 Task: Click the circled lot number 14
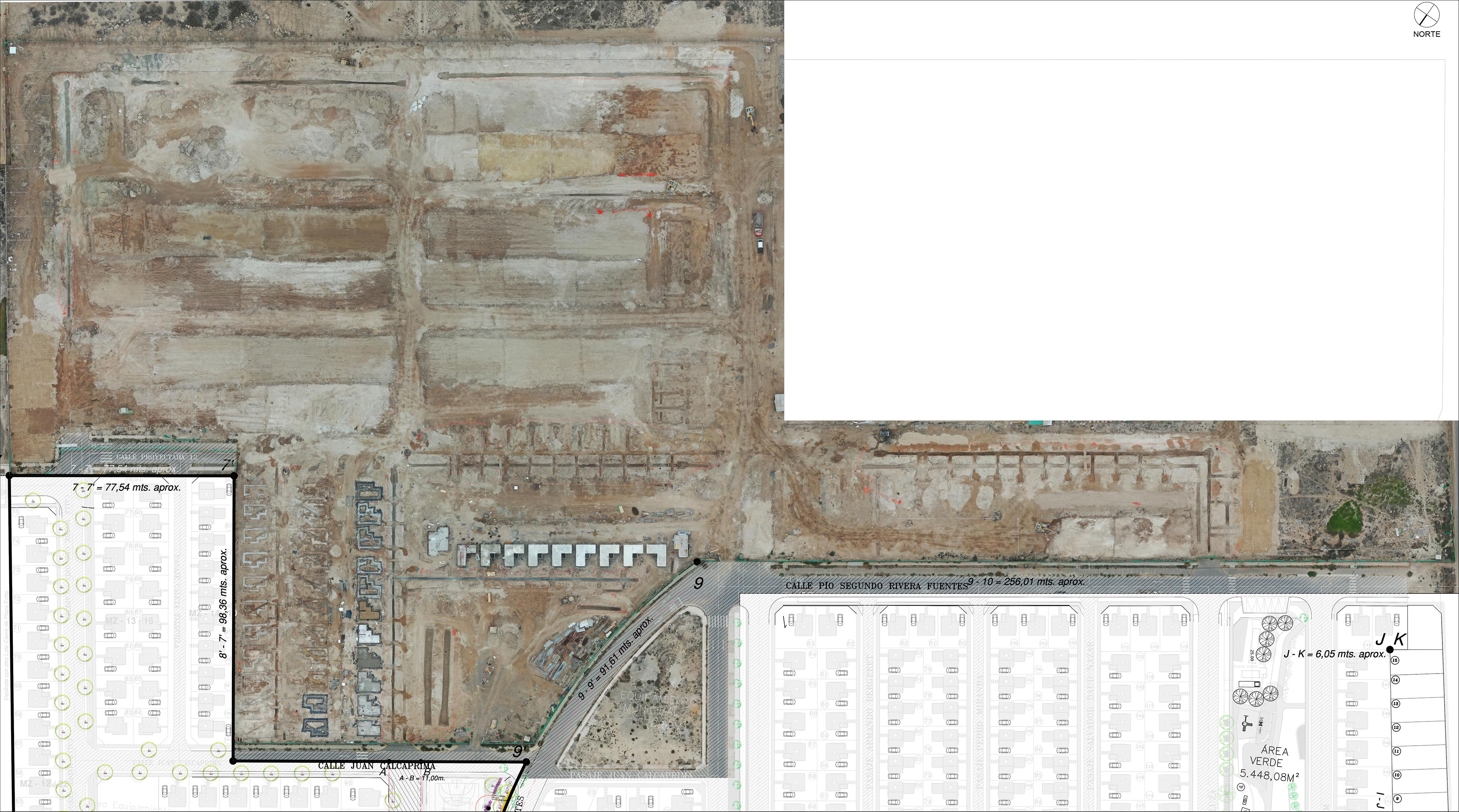click(x=1396, y=679)
